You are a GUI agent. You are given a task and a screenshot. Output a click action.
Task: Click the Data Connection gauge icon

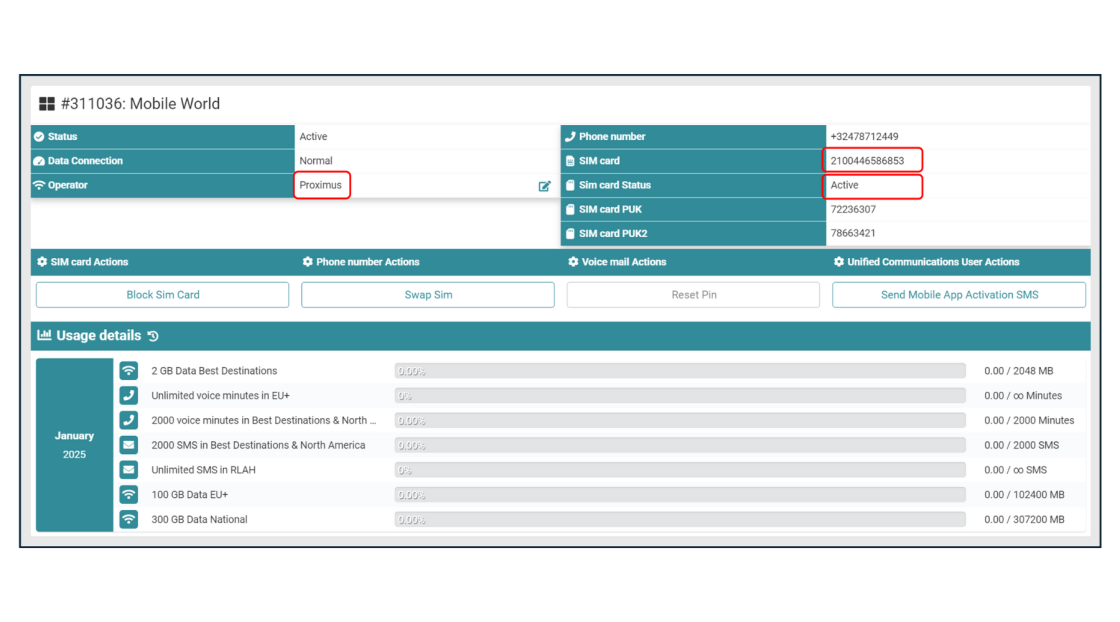click(39, 161)
